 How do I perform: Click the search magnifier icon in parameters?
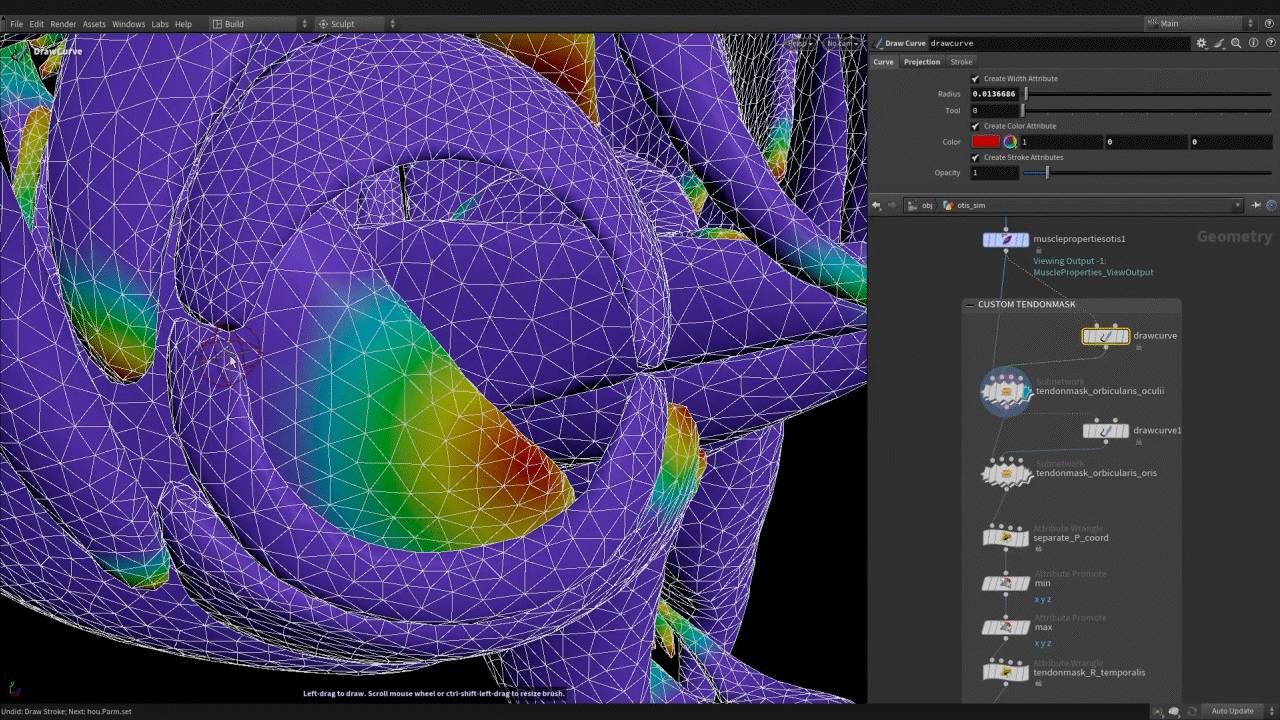pos(1236,44)
